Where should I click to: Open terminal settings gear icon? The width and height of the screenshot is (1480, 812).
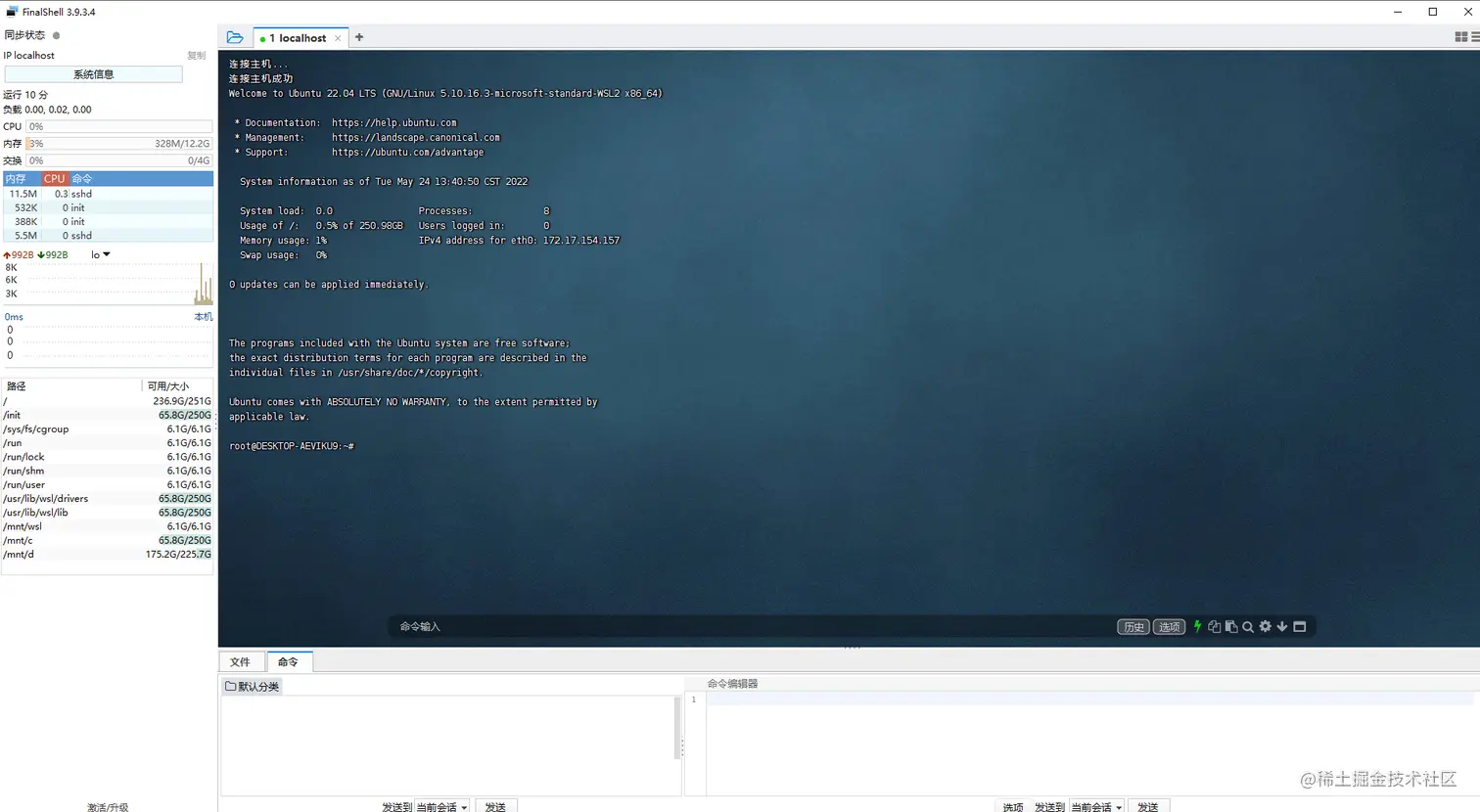pyautogui.click(x=1265, y=626)
